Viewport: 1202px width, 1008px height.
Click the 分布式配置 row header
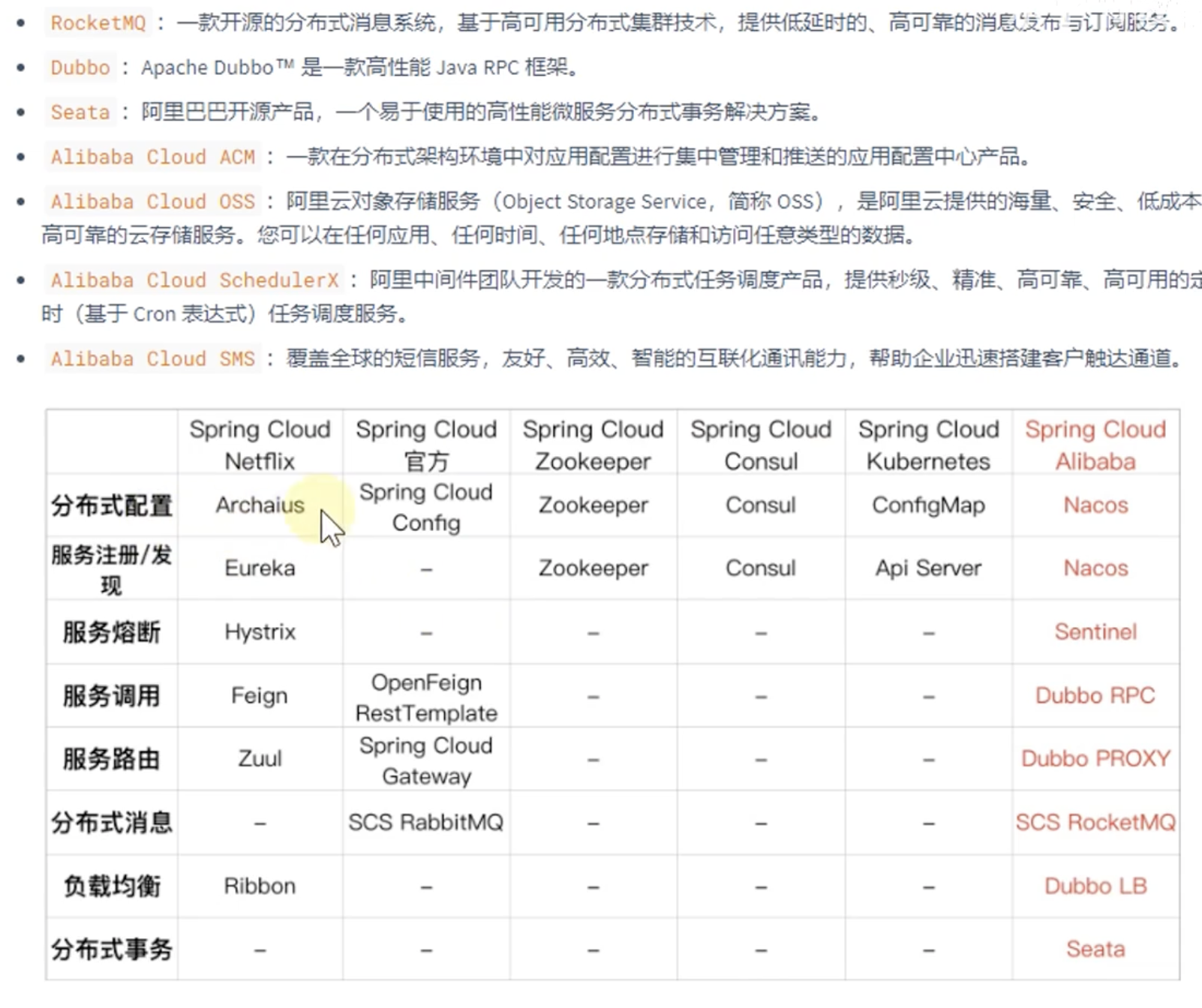tap(111, 505)
